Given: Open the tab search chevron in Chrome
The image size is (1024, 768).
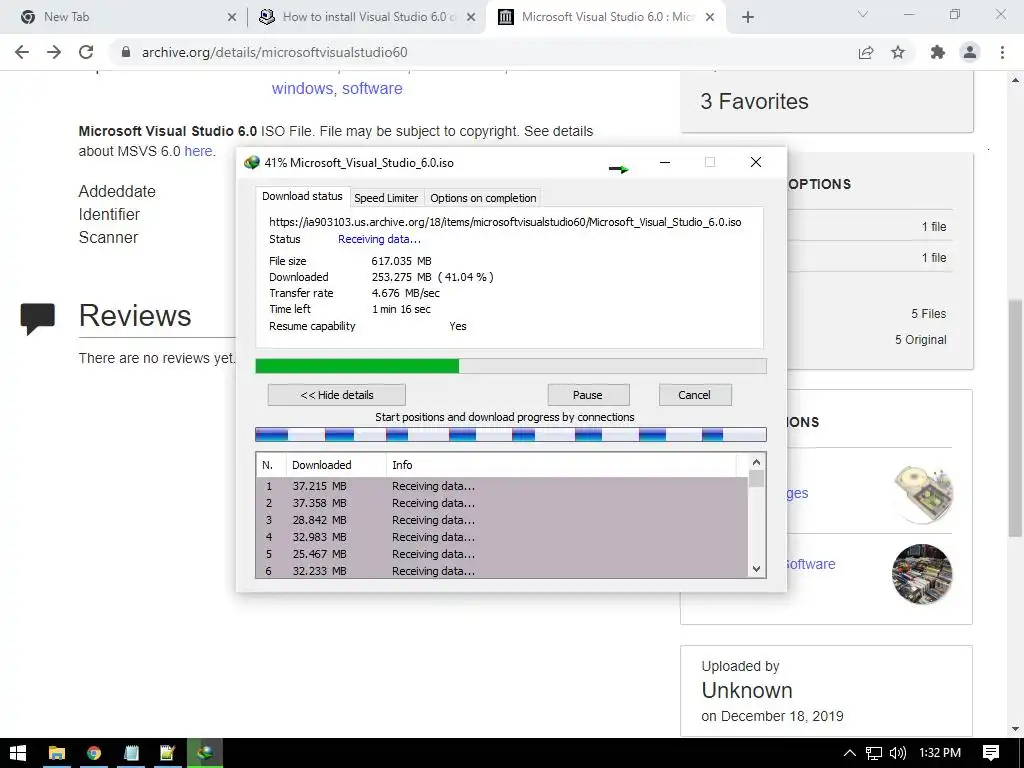Looking at the screenshot, I should coord(863,14).
